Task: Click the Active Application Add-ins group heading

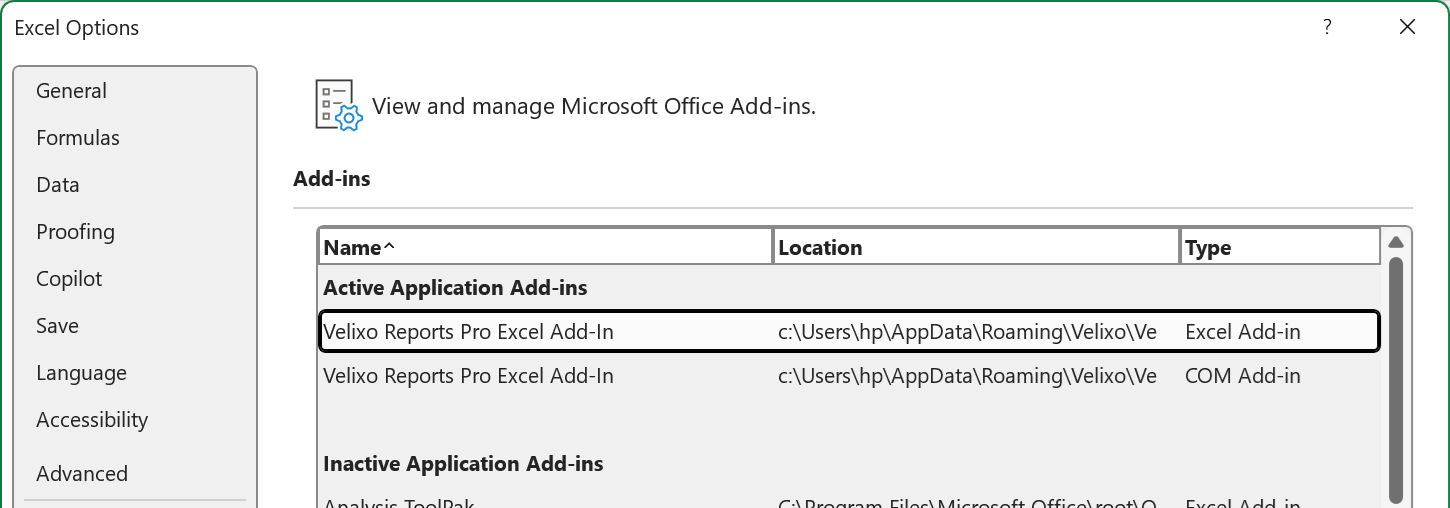Action: (455, 288)
